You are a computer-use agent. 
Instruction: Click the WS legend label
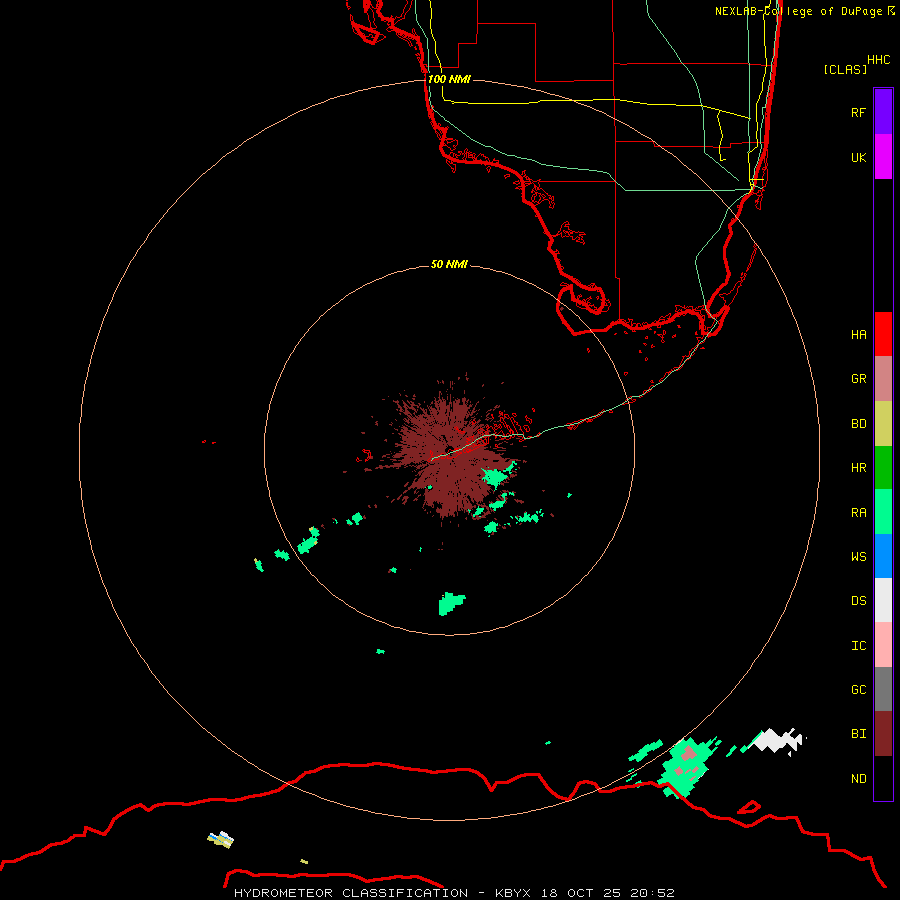[858, 557]
